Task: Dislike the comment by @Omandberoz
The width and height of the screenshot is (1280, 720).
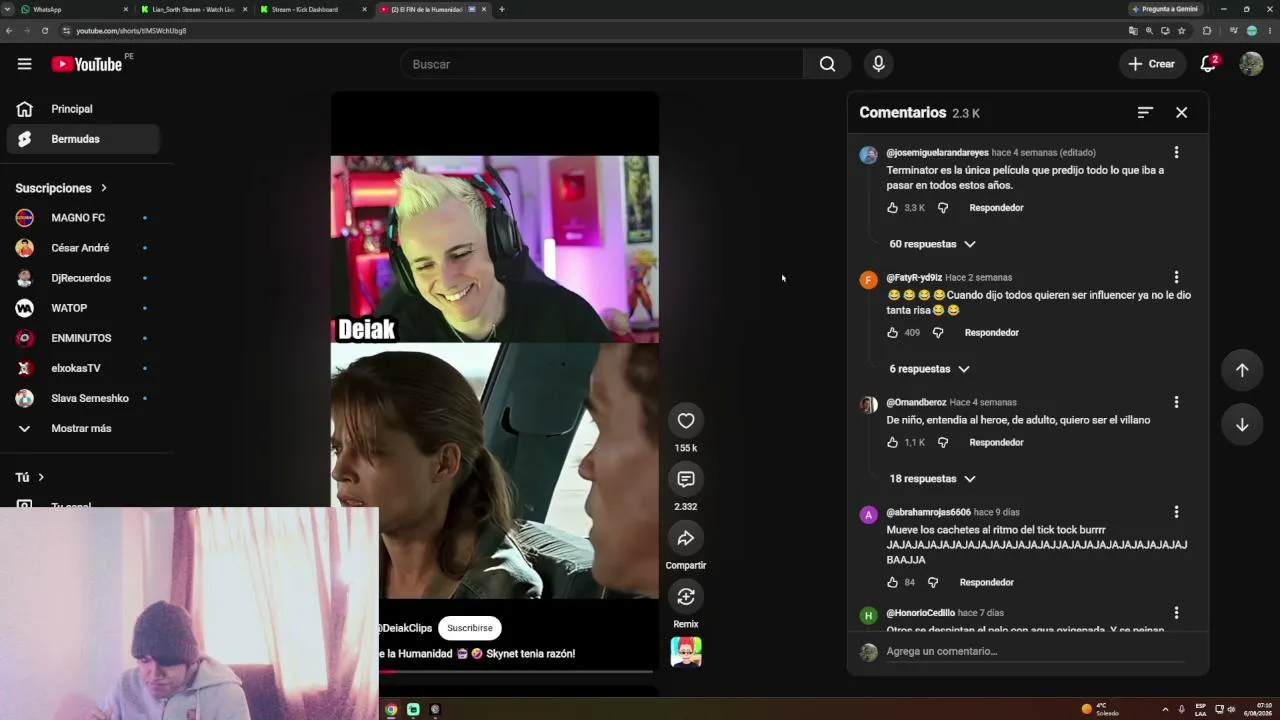Action: tap(943, 443)
